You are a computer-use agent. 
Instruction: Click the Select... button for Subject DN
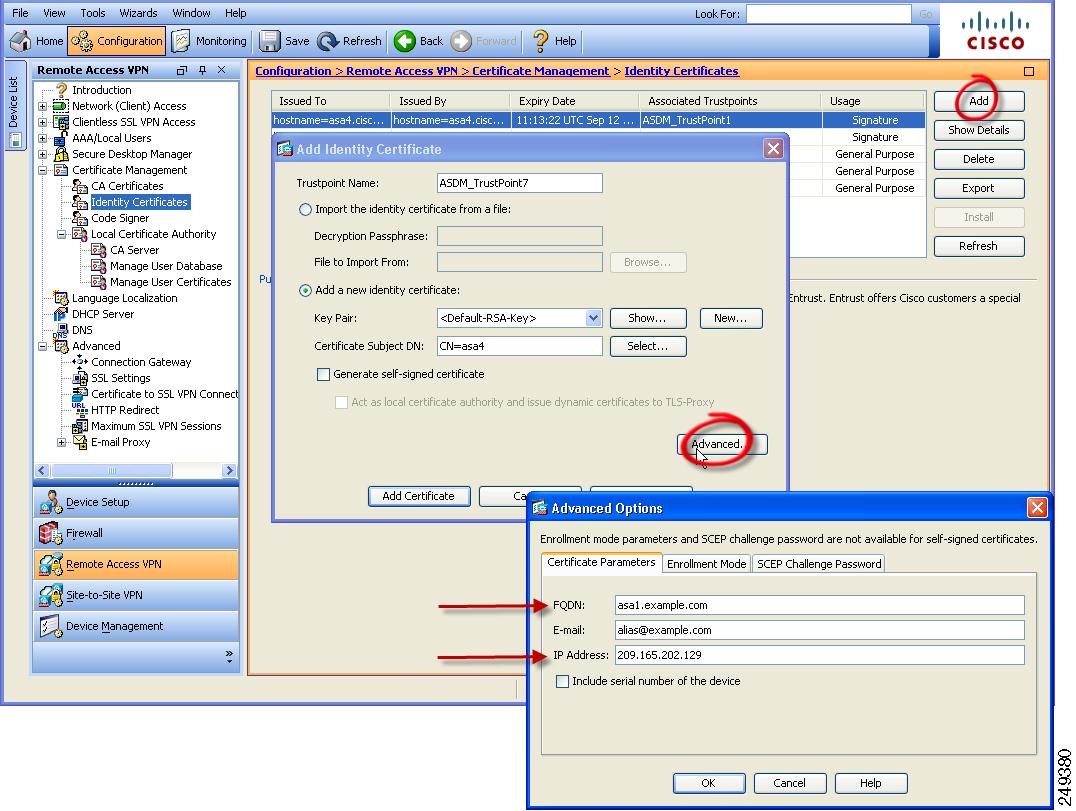click(x=648, y=346)
